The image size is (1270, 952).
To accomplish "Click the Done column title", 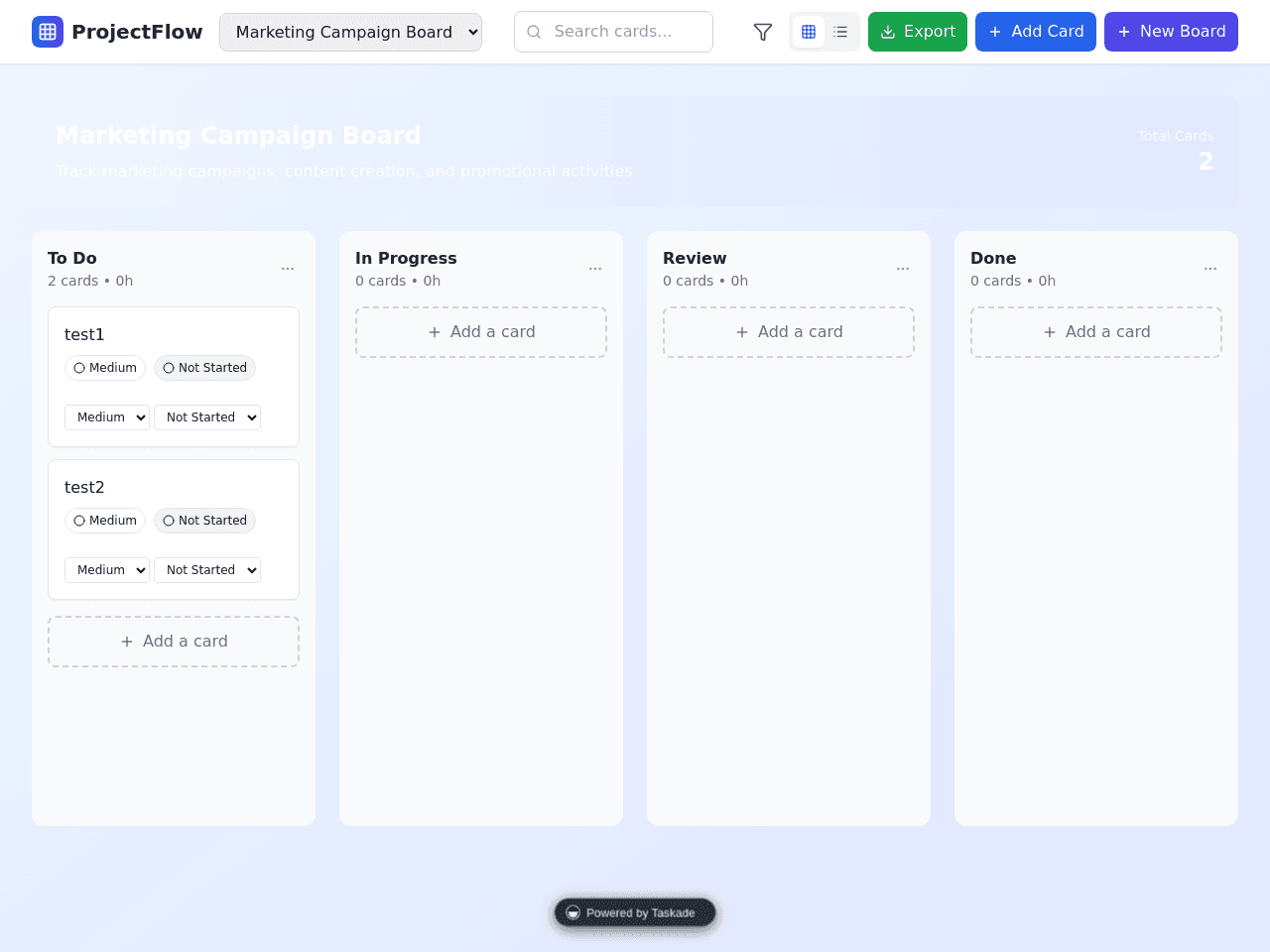I will (x=993, y=258).
